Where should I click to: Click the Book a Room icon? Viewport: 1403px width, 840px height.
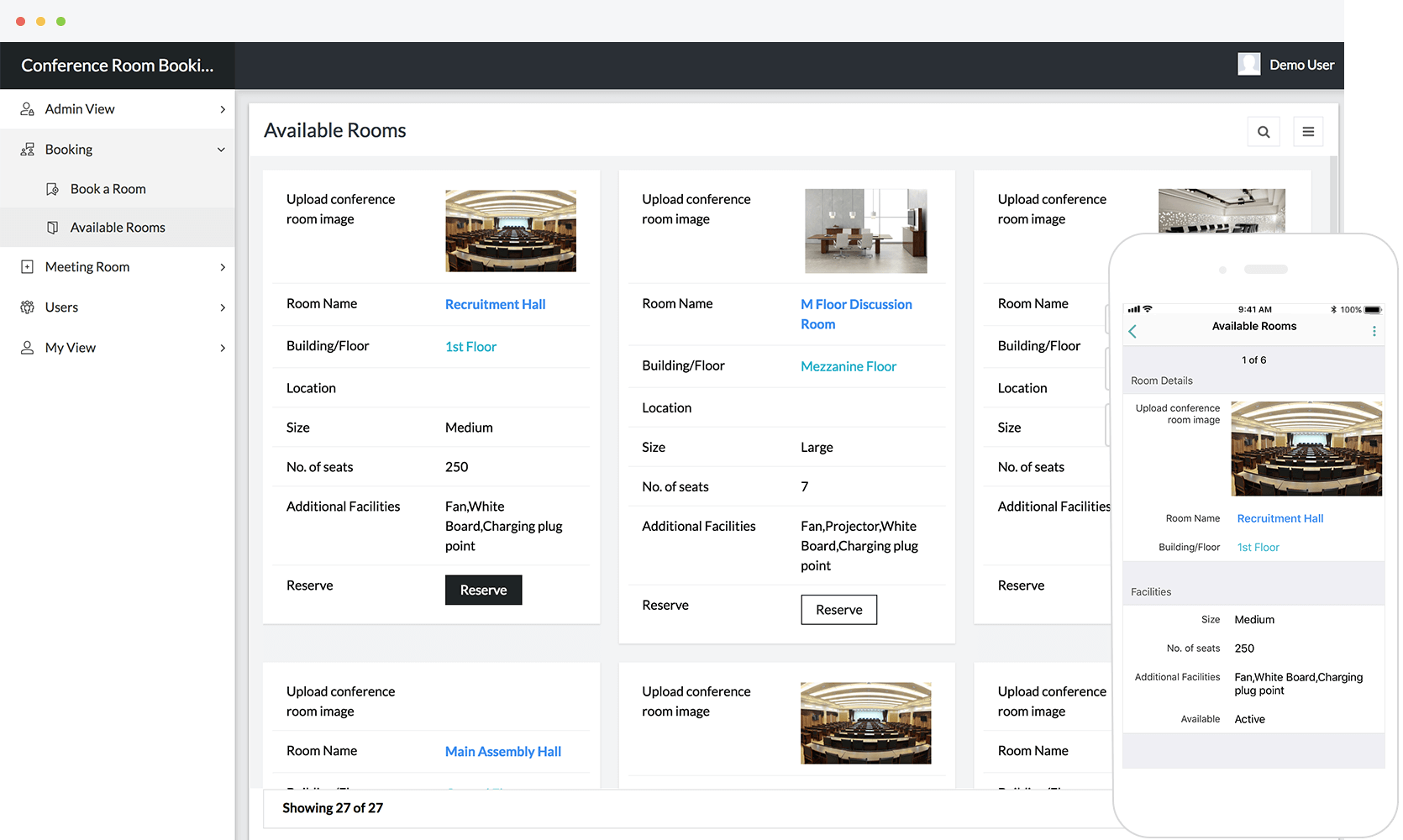click(x=52, y=189)
